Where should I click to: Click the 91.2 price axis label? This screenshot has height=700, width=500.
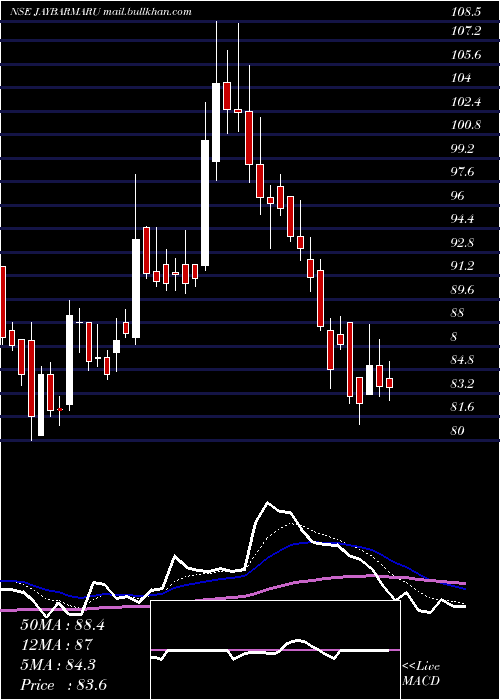463,266
